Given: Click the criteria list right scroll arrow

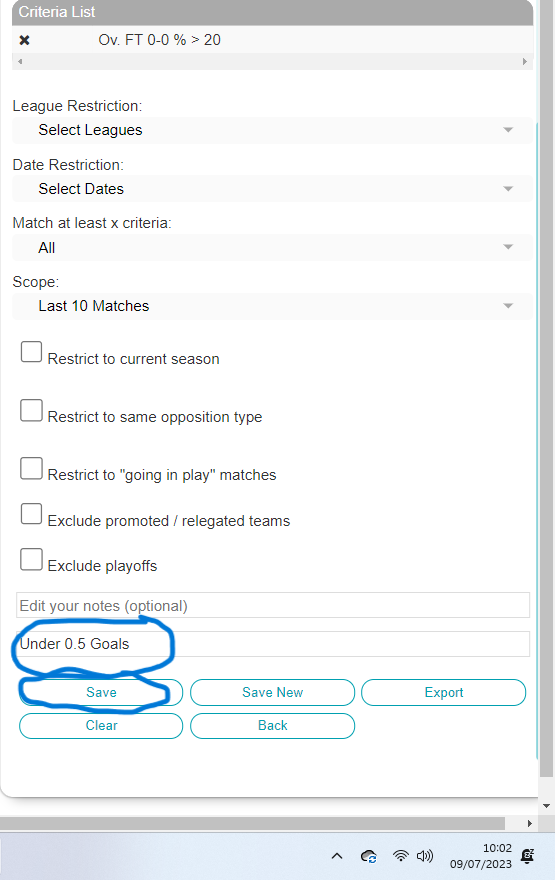Looking at the screenshot, I should pyautogui.click(x=525, y=62).
